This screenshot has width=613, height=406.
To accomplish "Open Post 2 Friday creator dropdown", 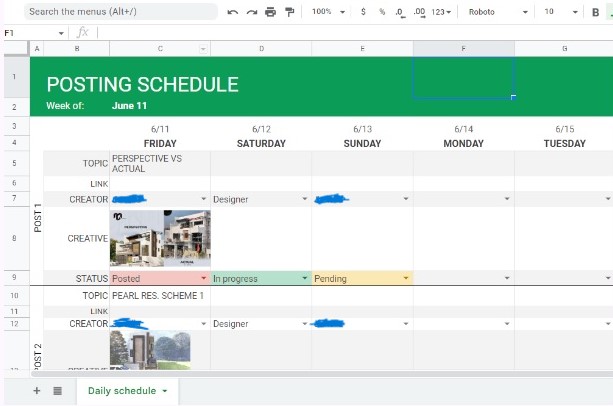I will (x=203, y=324).
